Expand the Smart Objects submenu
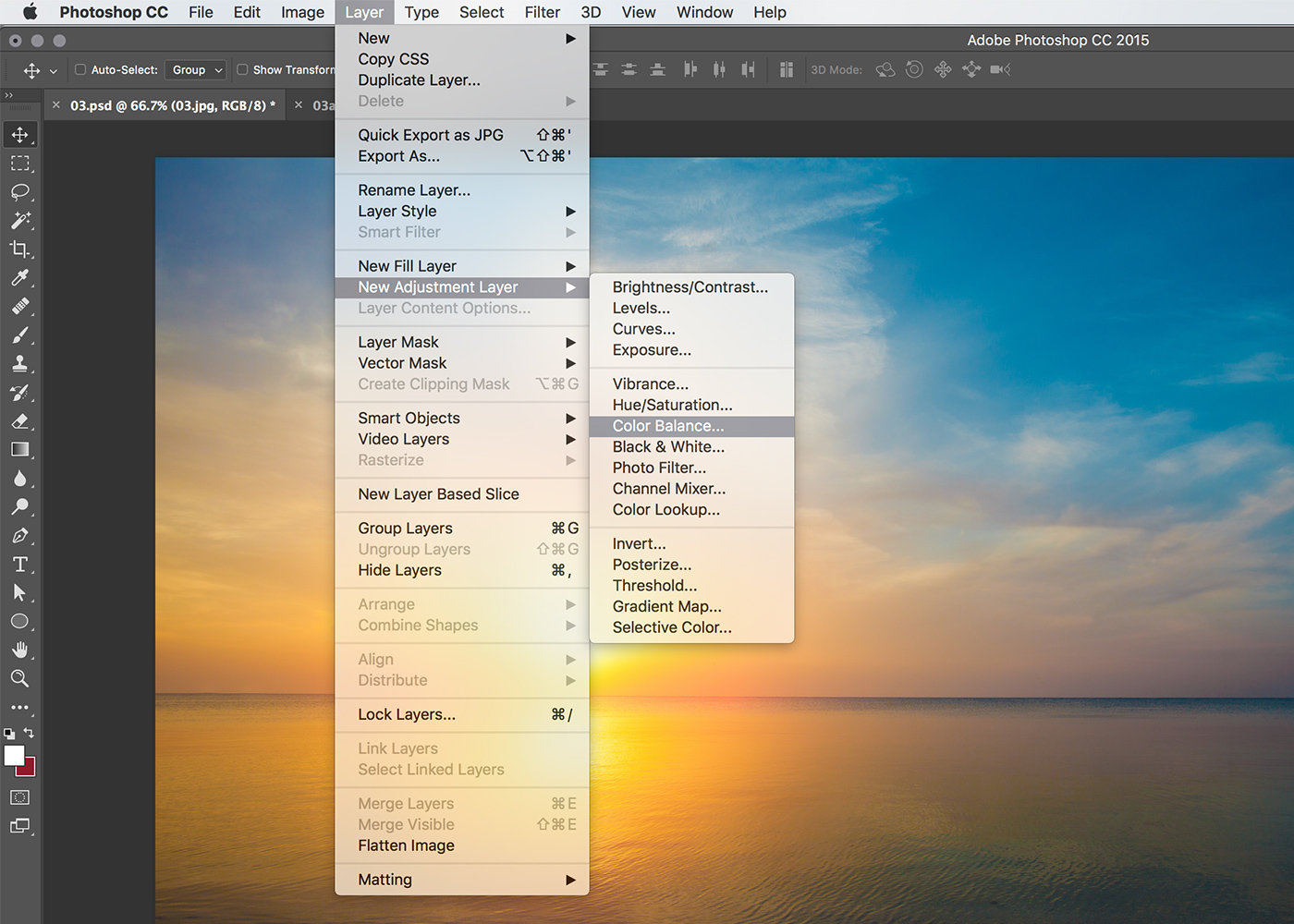Image resolution: width=1294 pixels, height=924 pixels. pyautogui.click(x=462, y=418)
